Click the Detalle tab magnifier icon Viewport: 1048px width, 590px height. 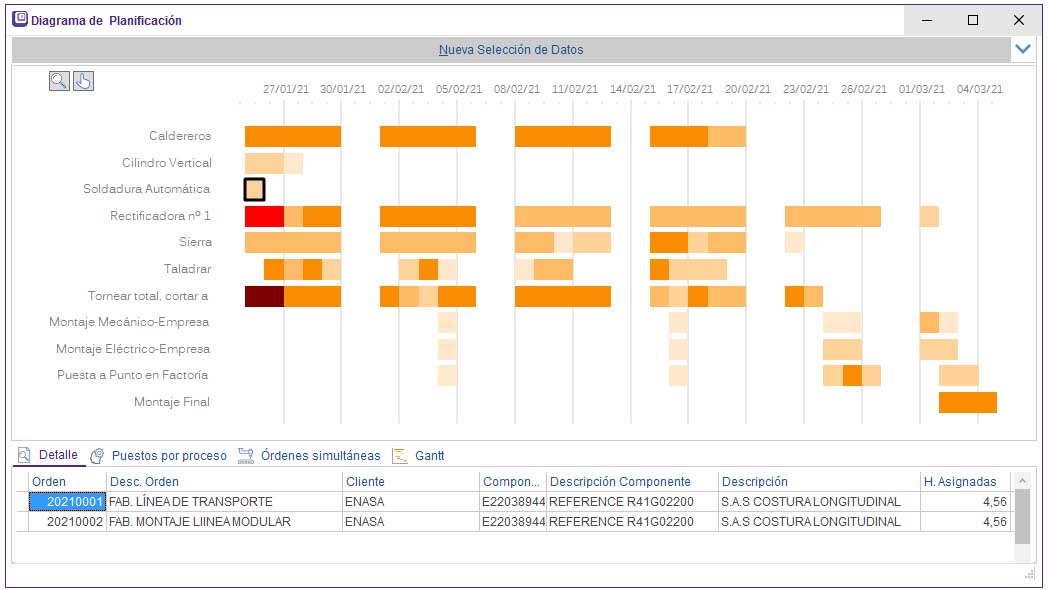24,455
